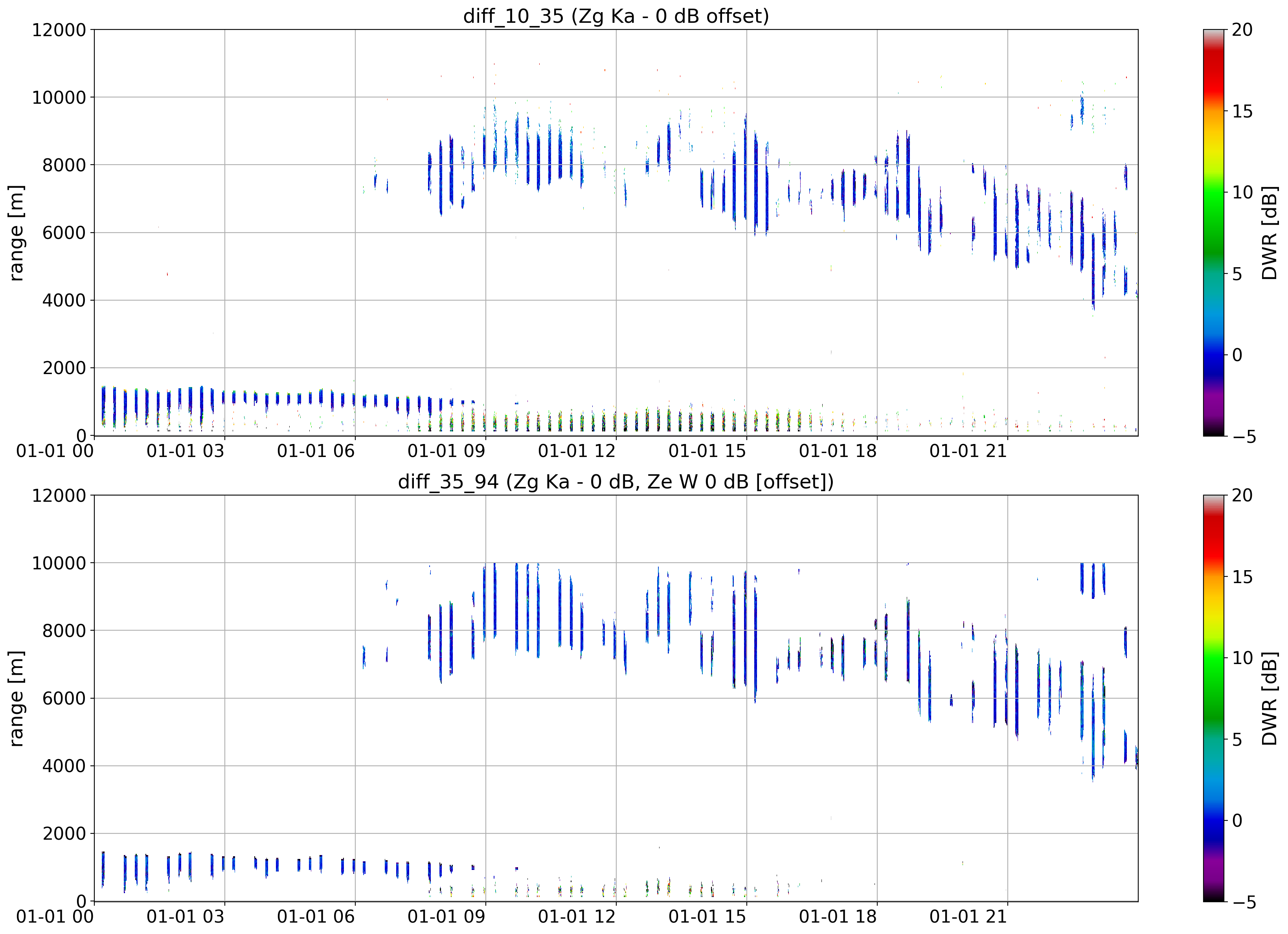Screen dimensions: 1288x934
Task: Click the 6000 tick label on bottom plot
Action: click(64, 698)
